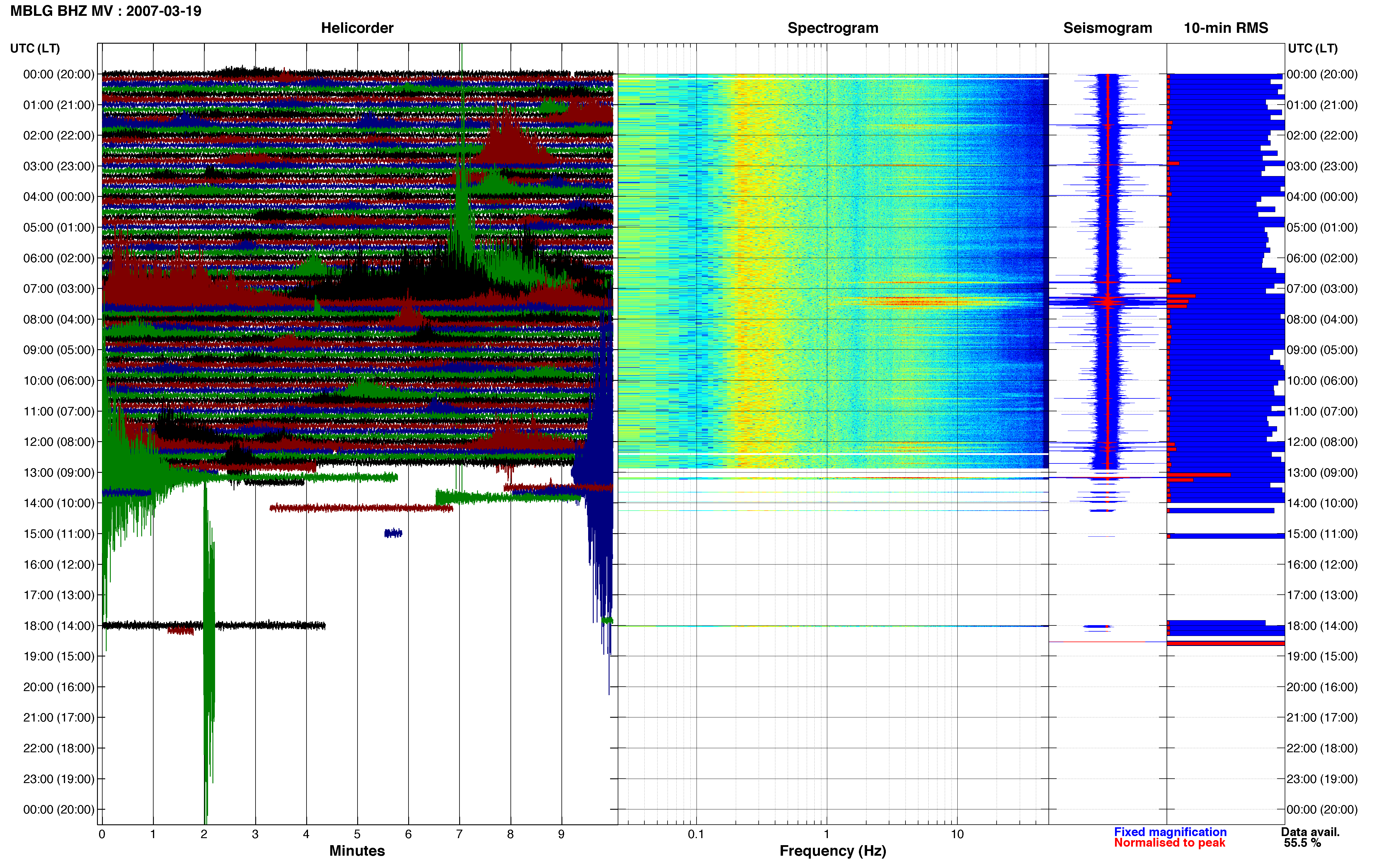The height and width of the screenshot is (868, 1389).
Task: Click the right time label '21:00 (17:00)'
Action: click(1322, 718)
